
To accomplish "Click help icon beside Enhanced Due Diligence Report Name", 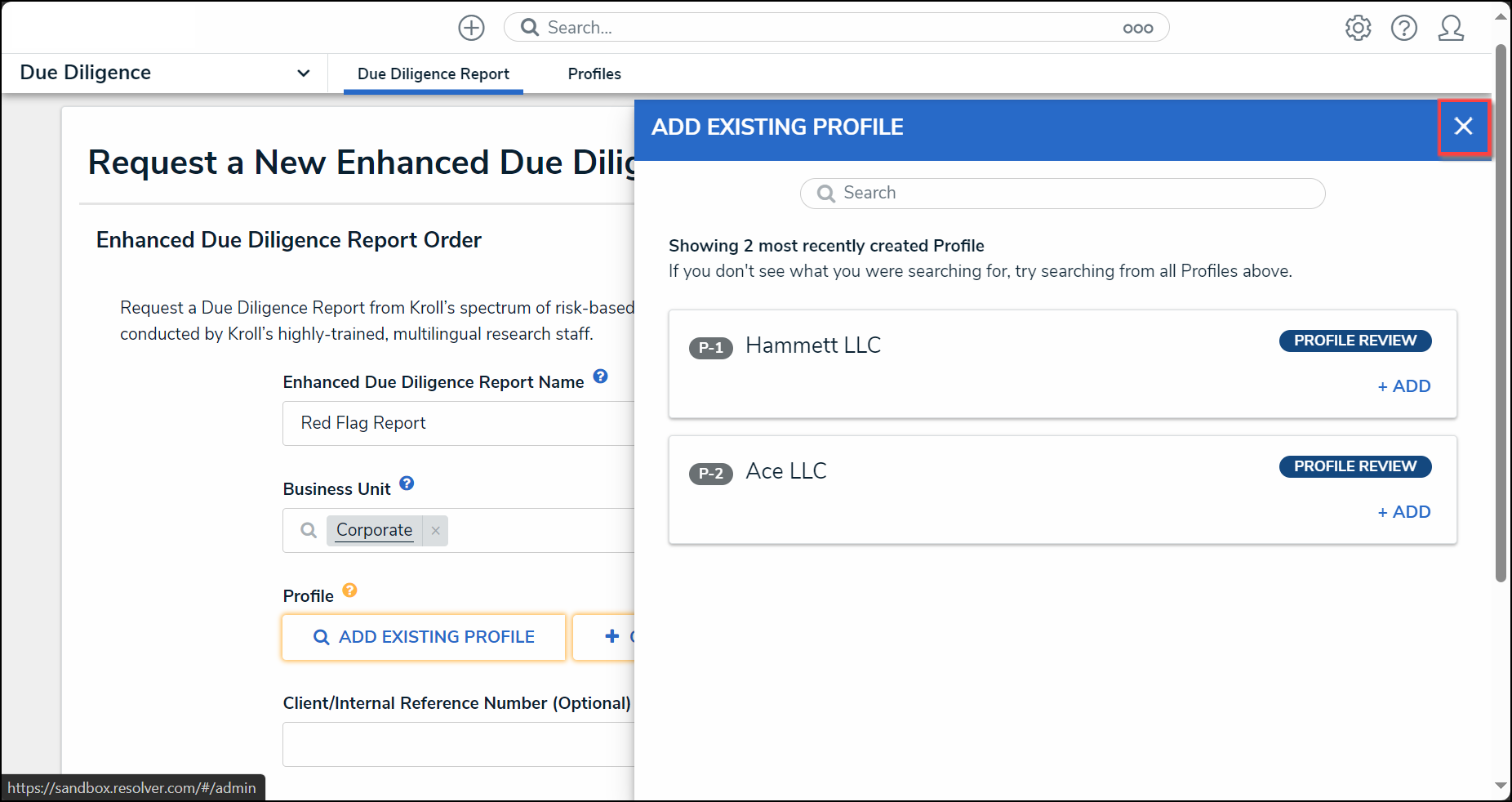I will pyautogui.click(x=600, y=376).
